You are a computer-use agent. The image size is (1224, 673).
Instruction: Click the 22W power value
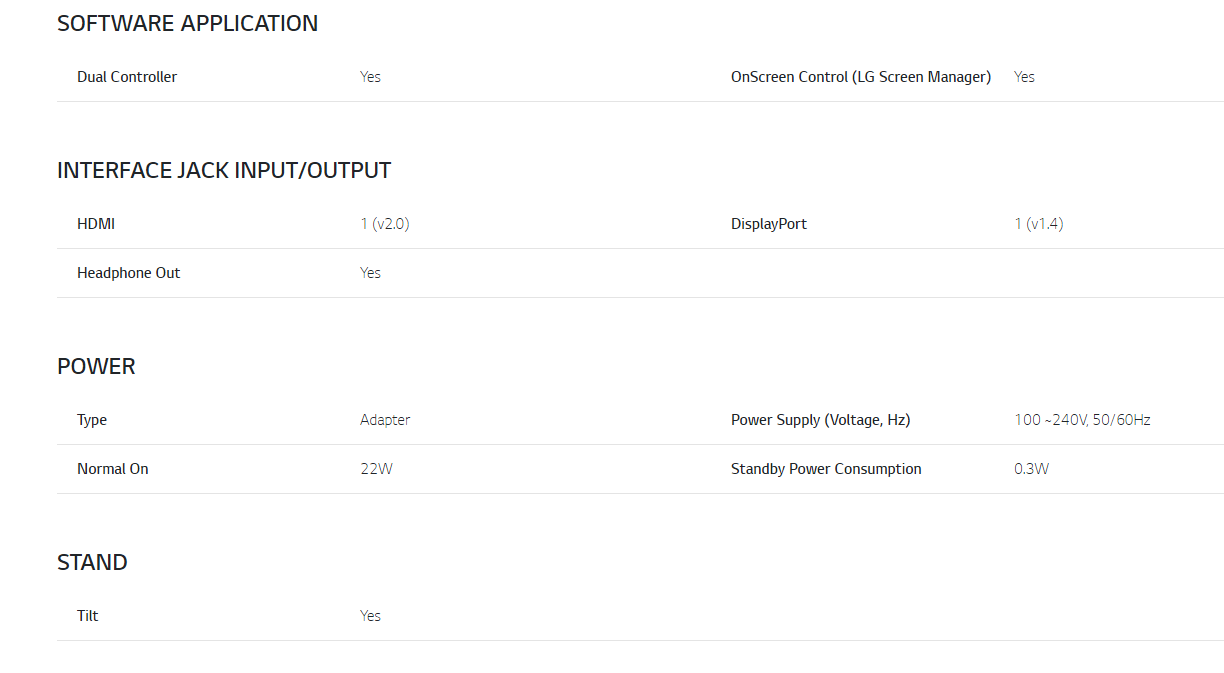[377, 469]
